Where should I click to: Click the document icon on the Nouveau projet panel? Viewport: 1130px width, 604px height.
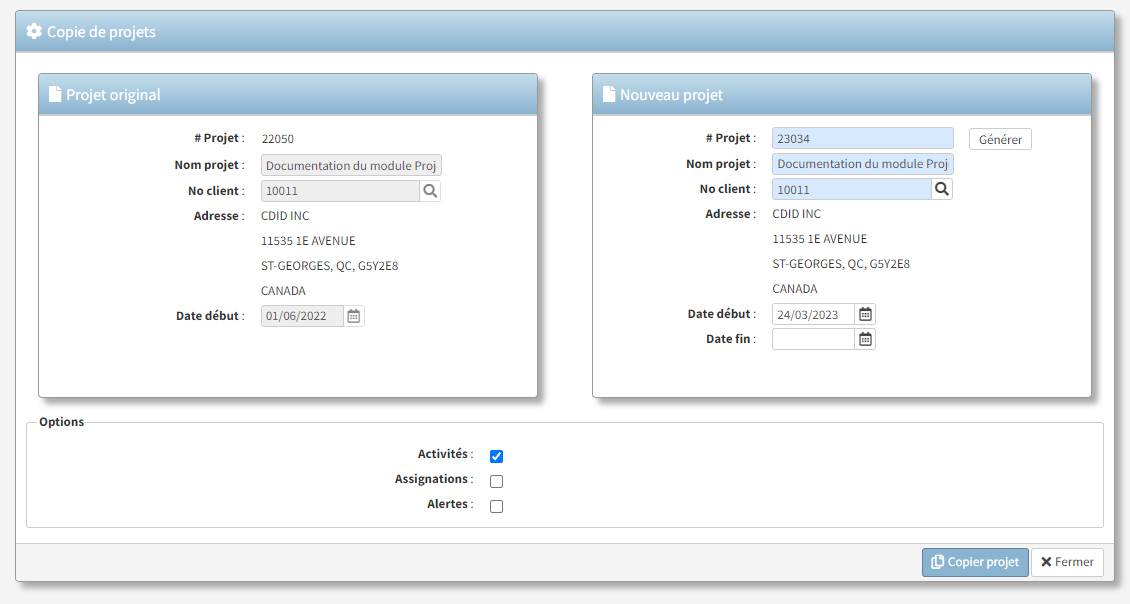point(608,93)
